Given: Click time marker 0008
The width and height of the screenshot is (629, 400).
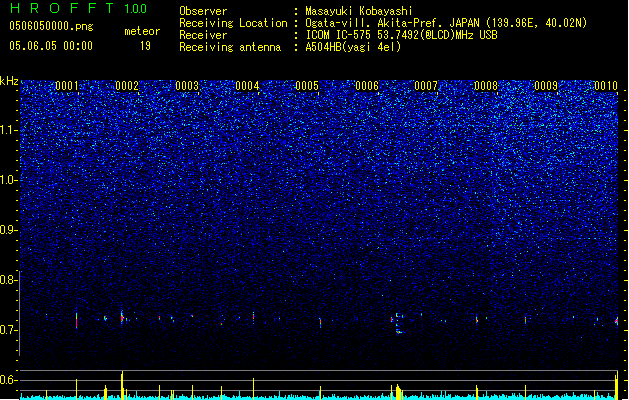Looking at the screenshot, I should tap(486, 85).
